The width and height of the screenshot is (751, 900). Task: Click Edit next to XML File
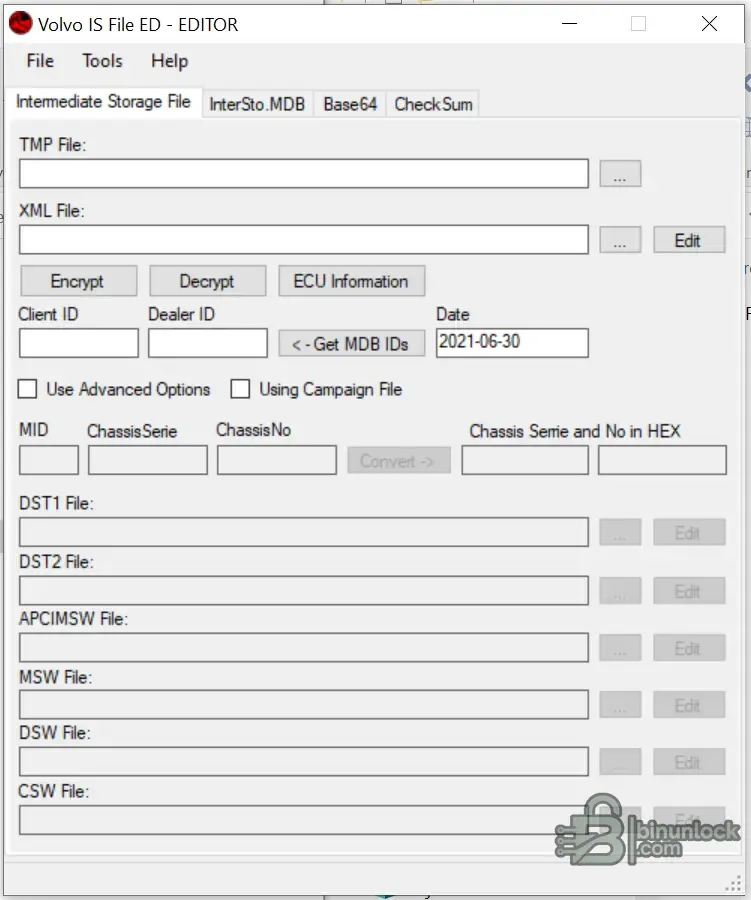click(689, 239)
